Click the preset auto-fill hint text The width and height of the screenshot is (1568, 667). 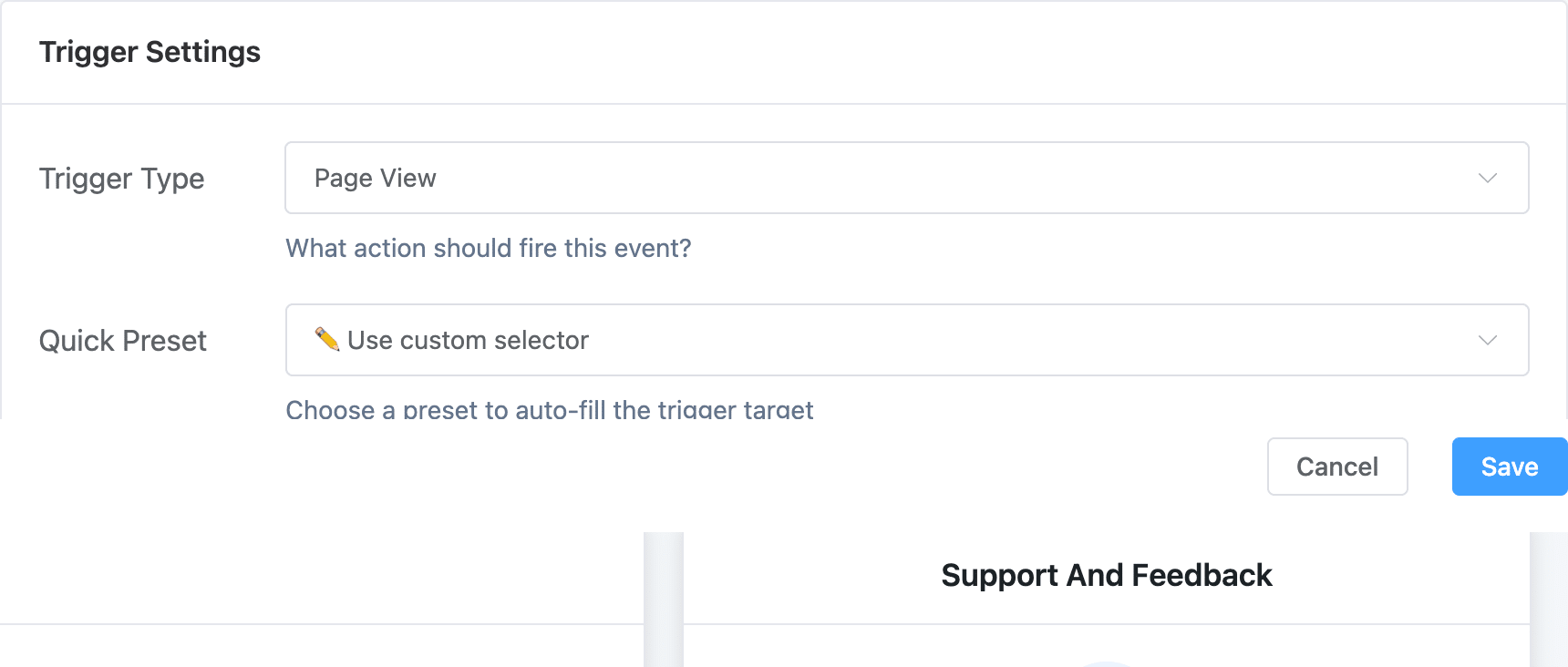(549, 409)
